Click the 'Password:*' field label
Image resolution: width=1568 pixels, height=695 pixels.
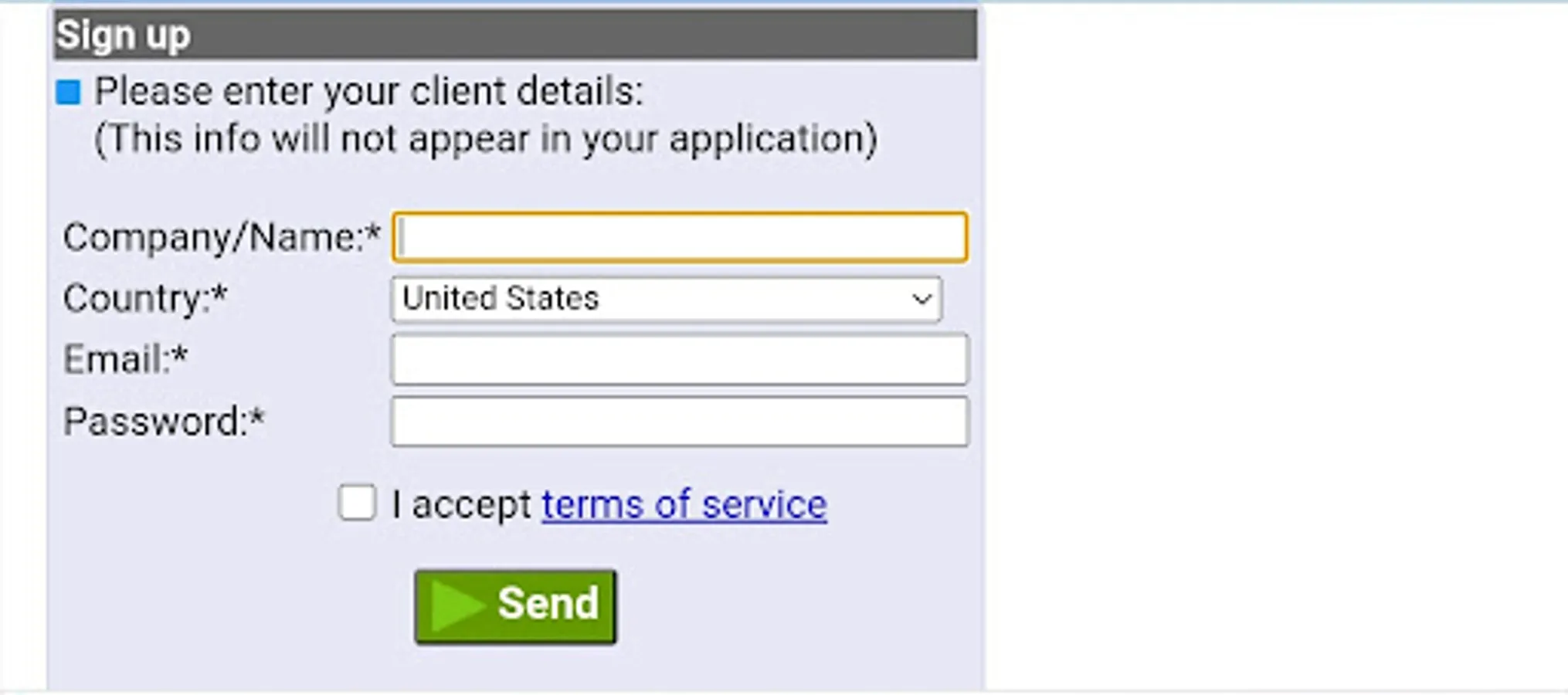(x=164, y=422)
